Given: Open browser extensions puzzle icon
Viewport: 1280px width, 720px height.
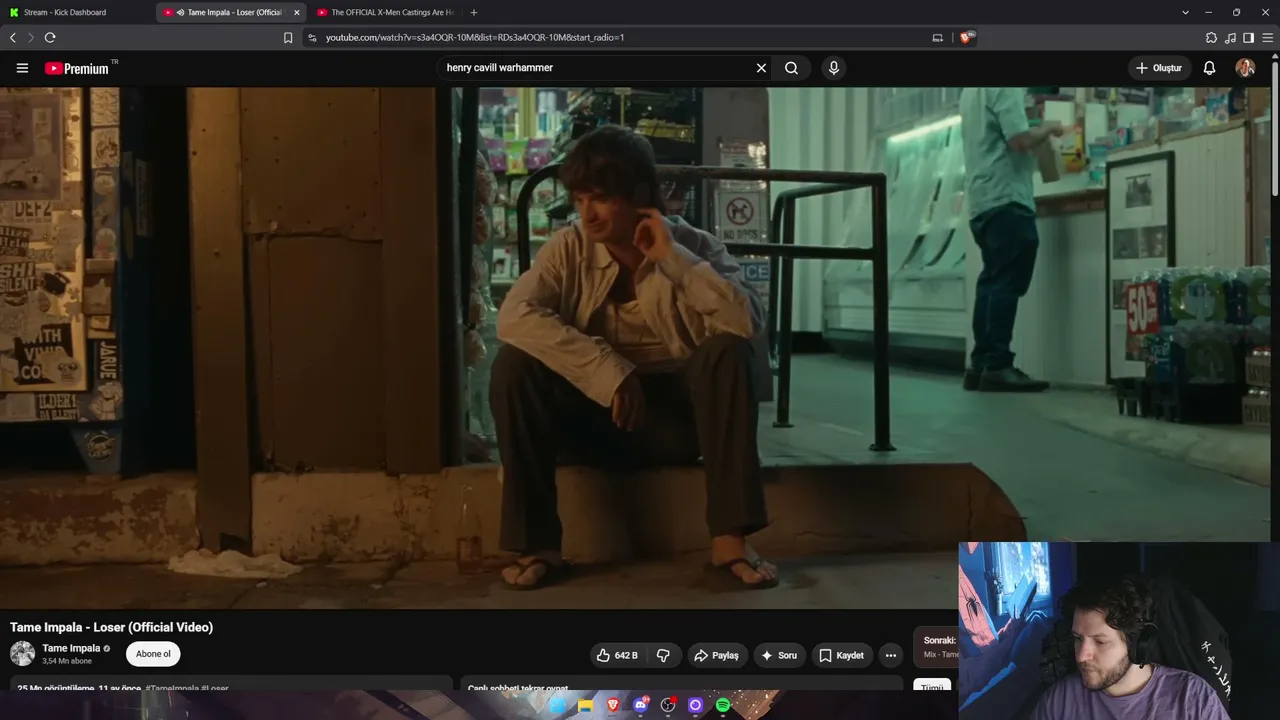Looking at the screenshot, I should pos(1212,37).
